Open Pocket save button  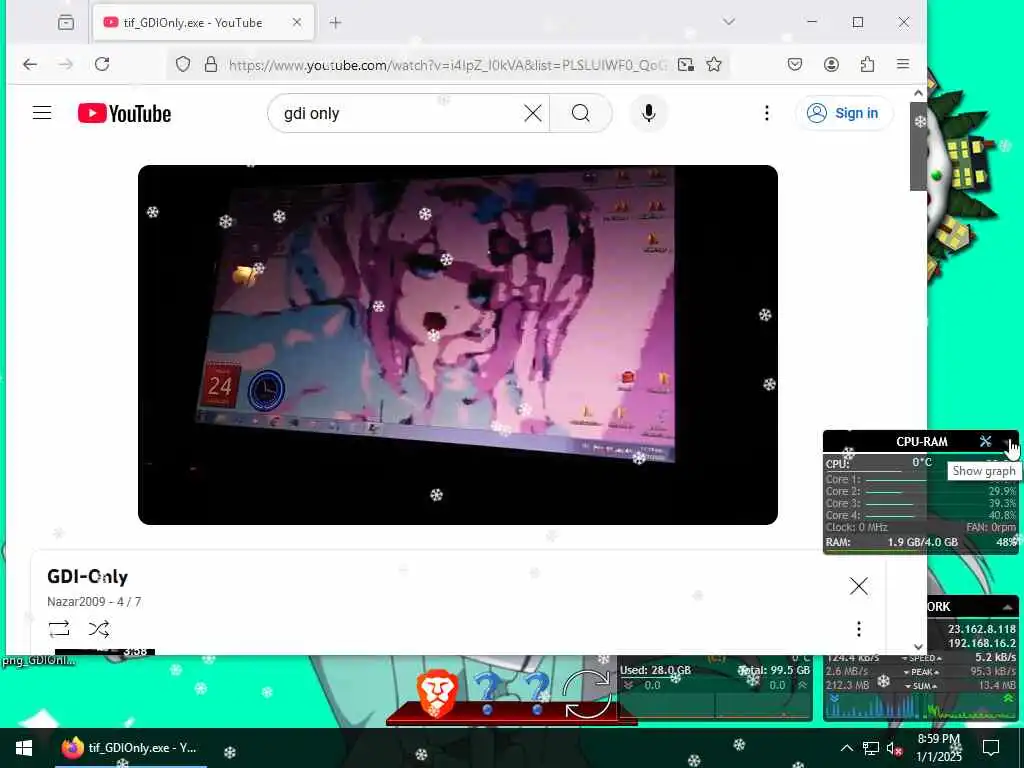(795, 64)
